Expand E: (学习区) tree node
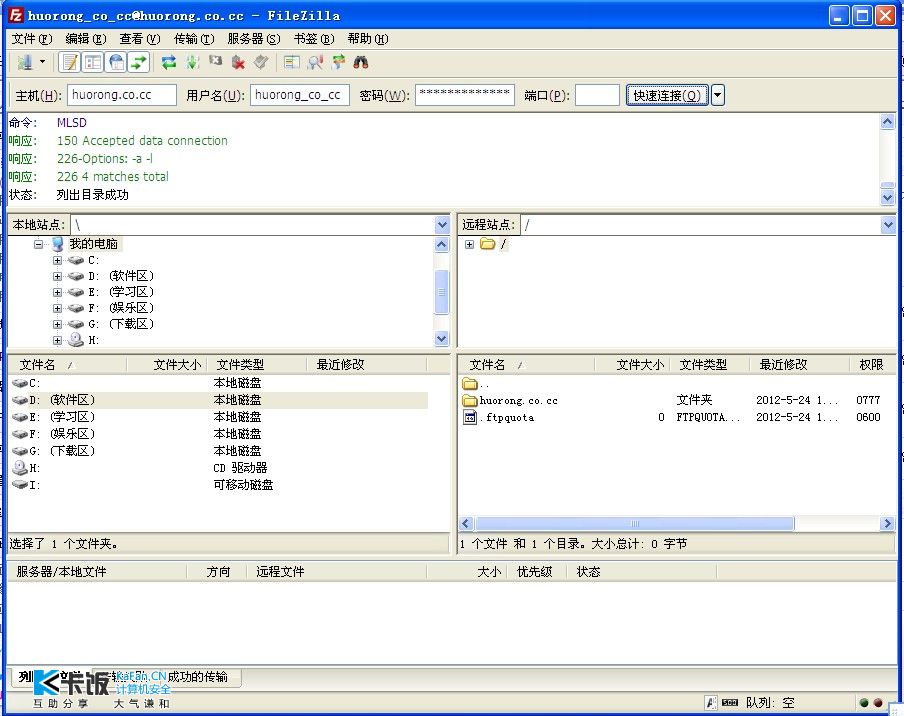Image resolution: width=904 pixels, height=716 pixels. click(57, 293)
